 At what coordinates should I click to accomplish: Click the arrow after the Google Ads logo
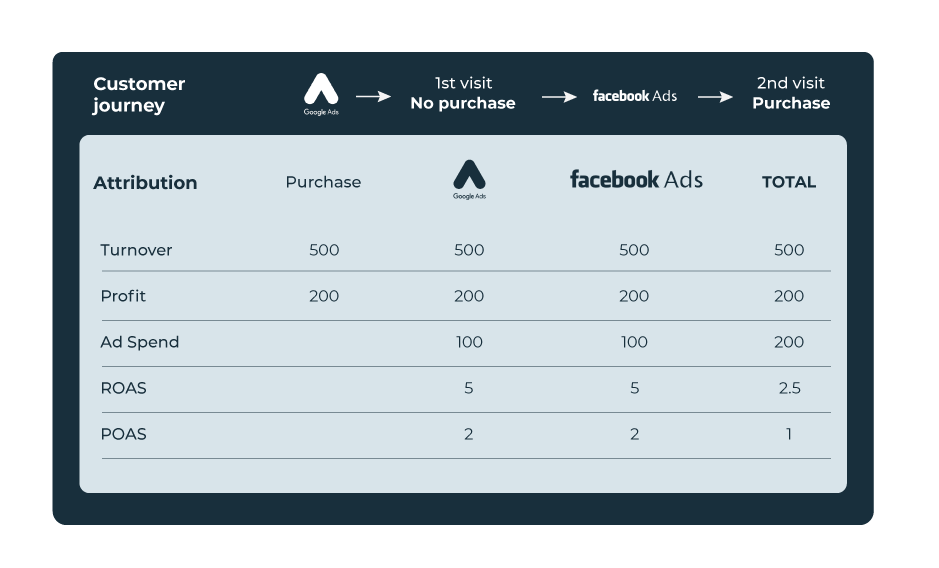374,96
